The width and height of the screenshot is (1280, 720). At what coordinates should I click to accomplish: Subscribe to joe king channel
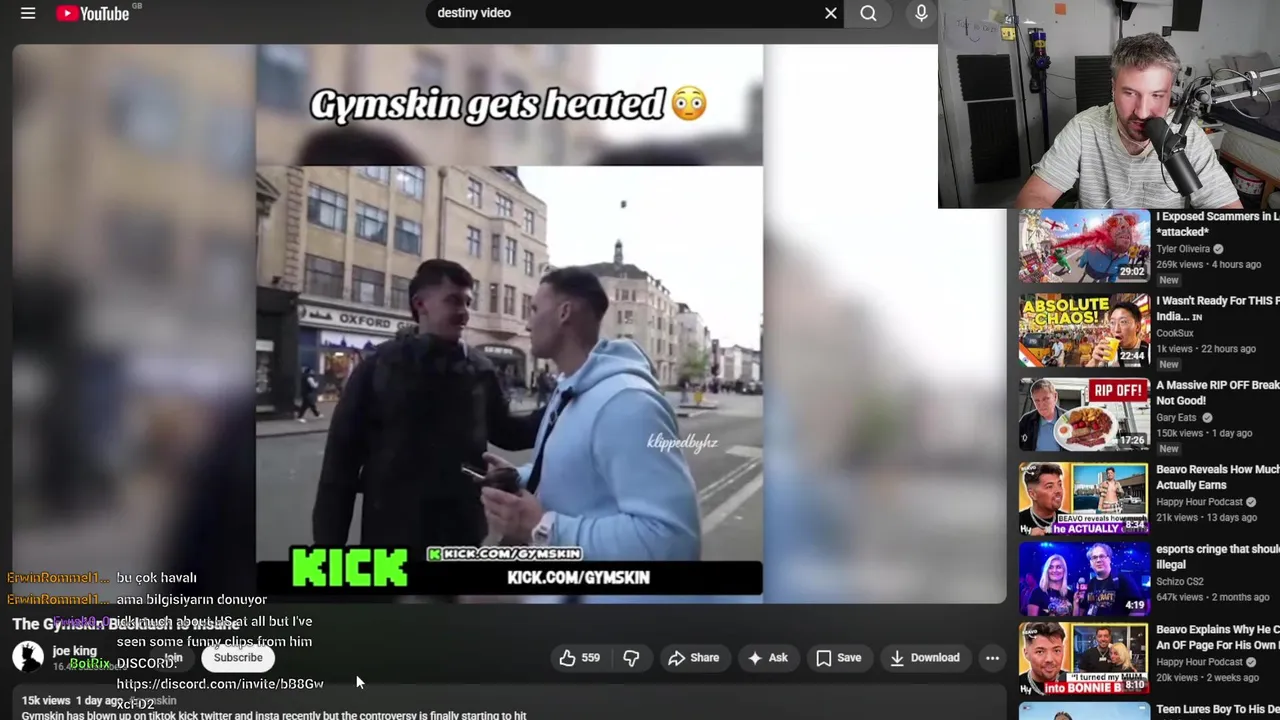point(238,657)
